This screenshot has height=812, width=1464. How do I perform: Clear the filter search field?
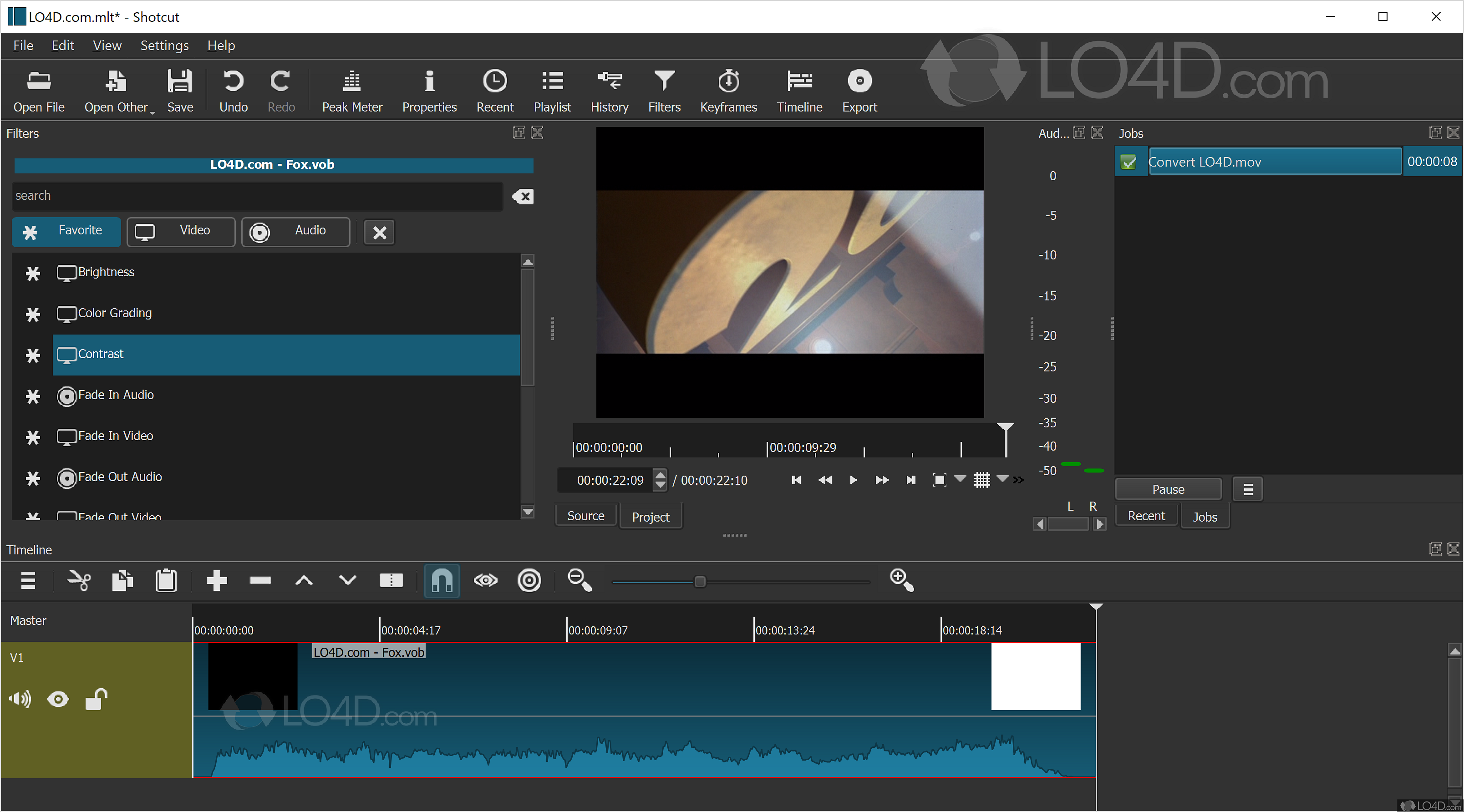(522, 197)
